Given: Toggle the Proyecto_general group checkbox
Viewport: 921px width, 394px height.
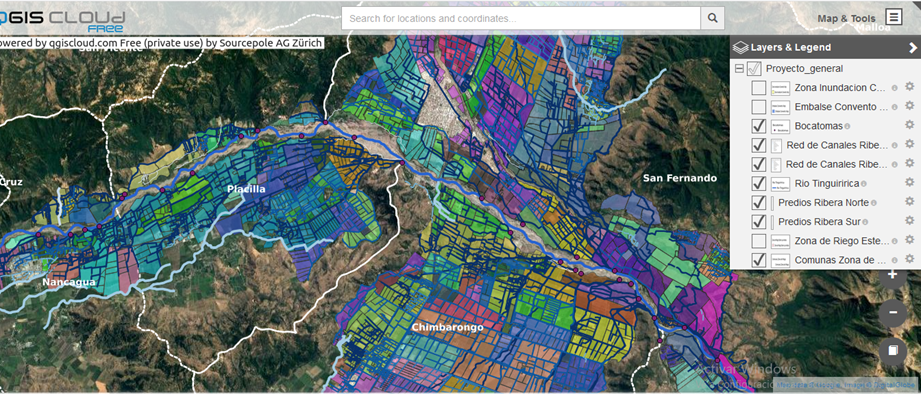Looking at the screenshot, I should pyautogui.click(x=754, y=69).
